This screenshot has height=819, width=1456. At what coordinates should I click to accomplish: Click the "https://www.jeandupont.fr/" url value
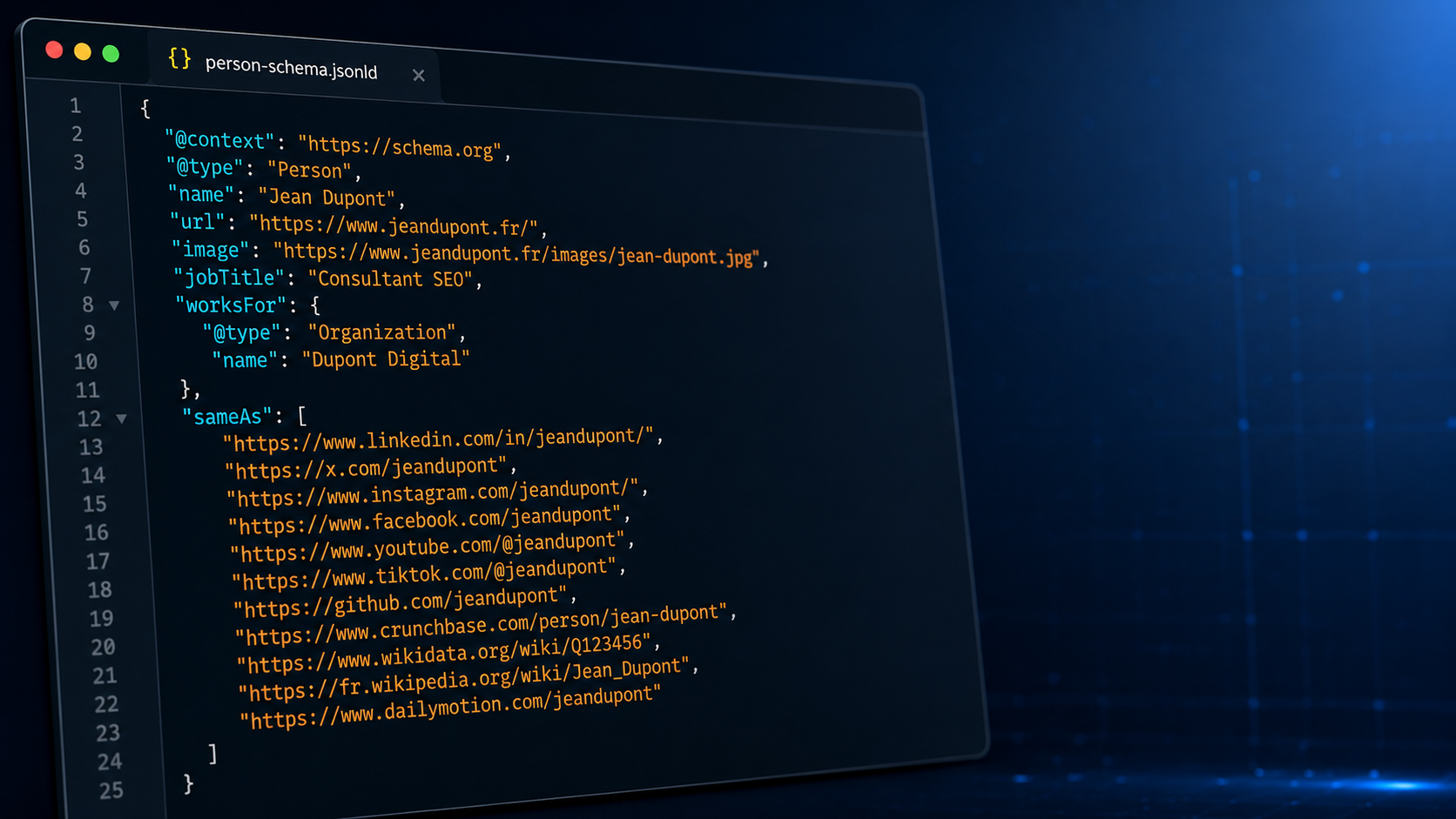click(394, 226)
